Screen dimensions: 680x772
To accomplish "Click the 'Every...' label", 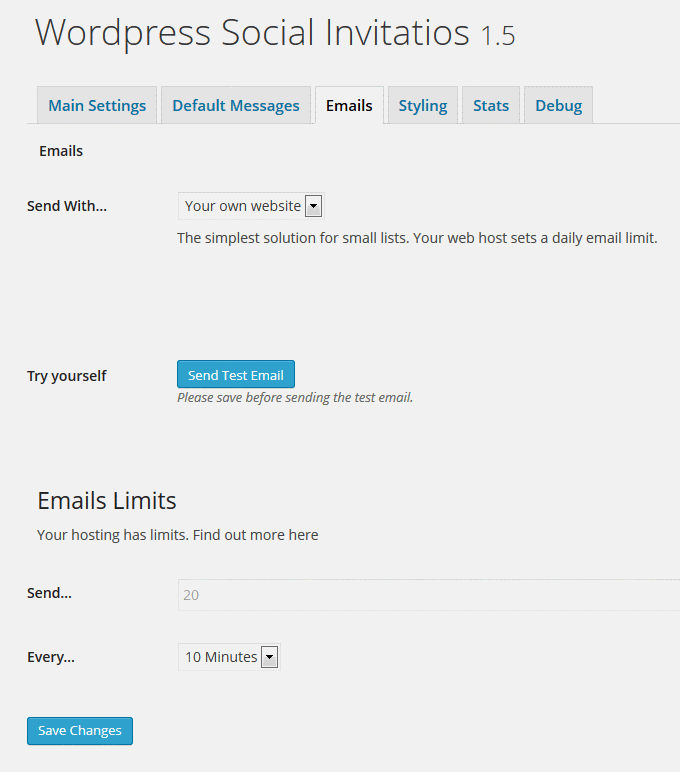I will (x=51, y=657).
